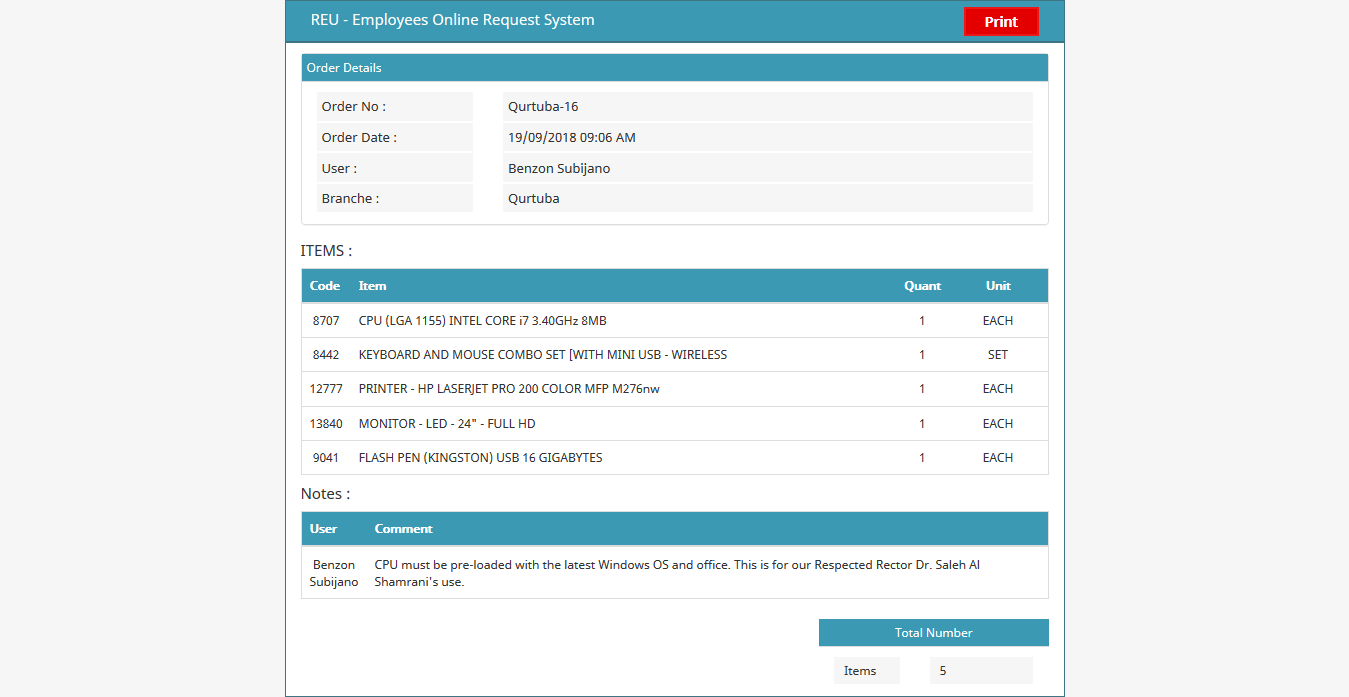The width and height of the screenshot is (1349, 697).
Task: Click the "Branche :" label
Action: (350, 199)
